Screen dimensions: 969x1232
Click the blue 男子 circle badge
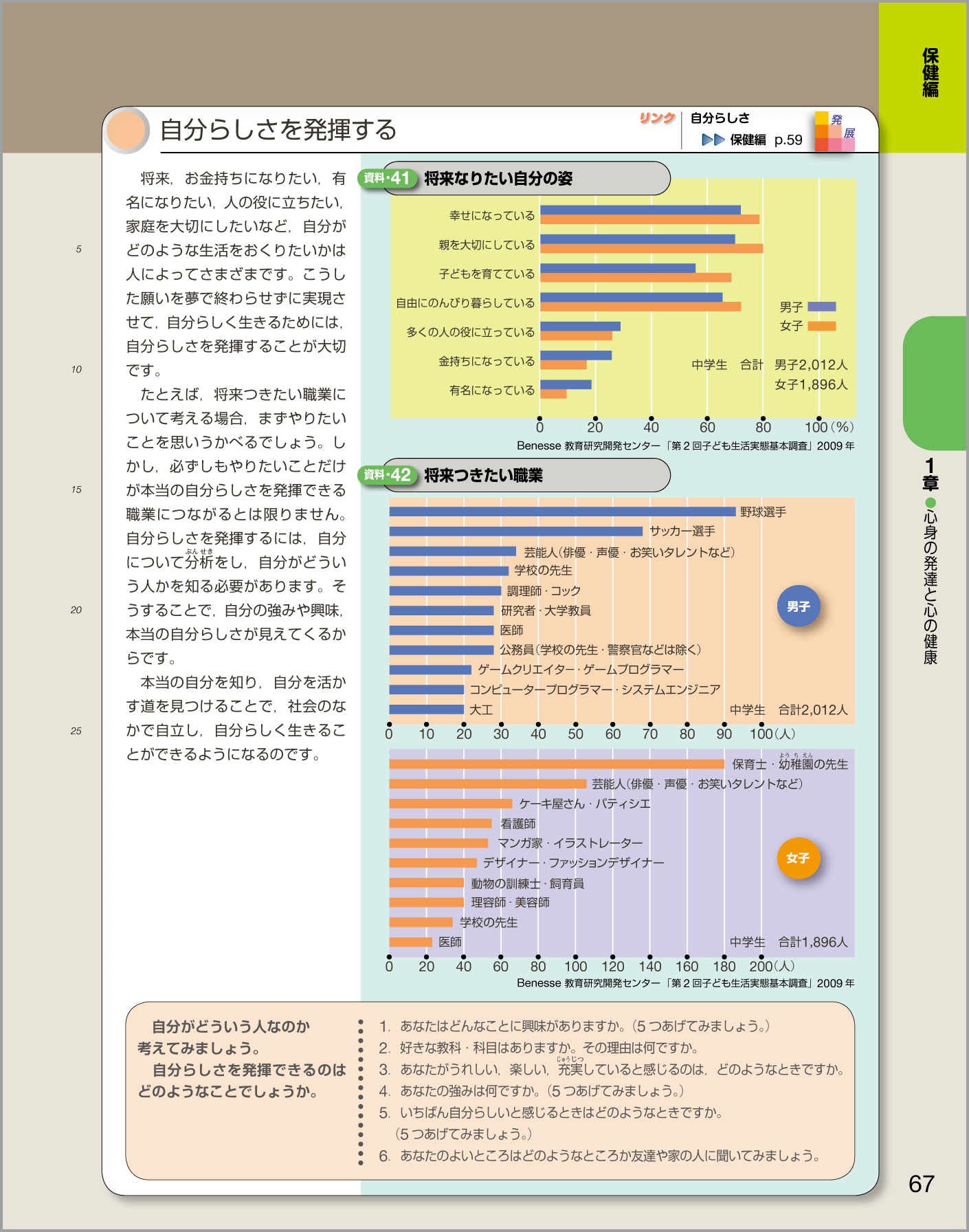(799, 606)
